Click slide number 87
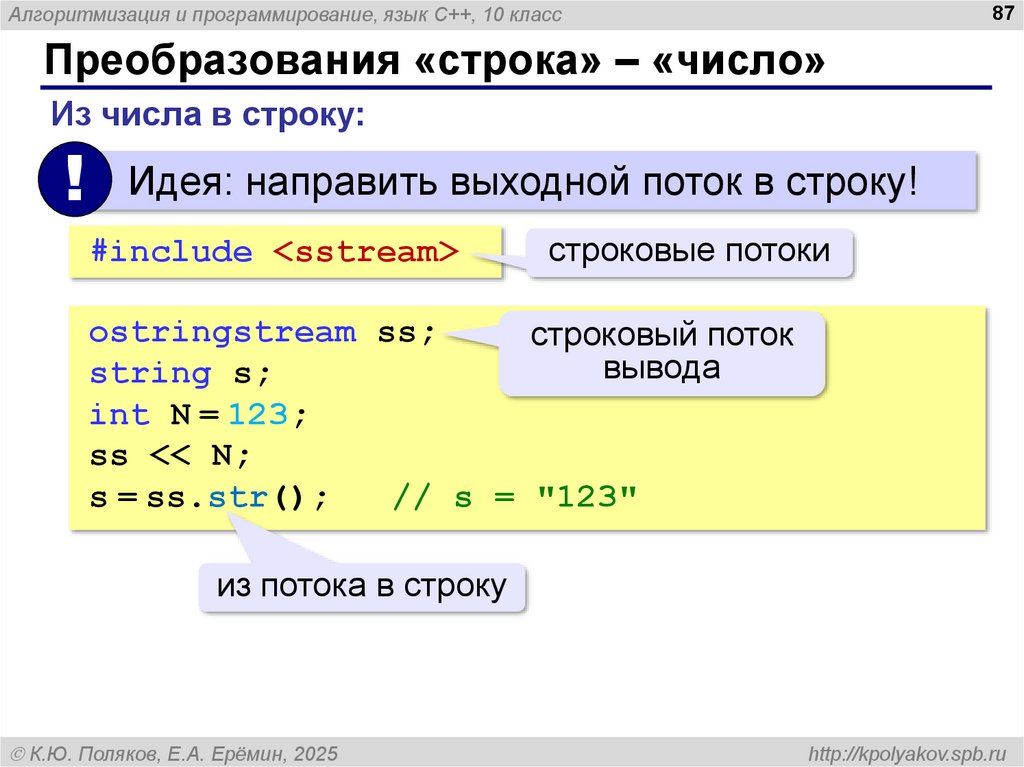The width and height of the screenshot is (1024, 767). click(x=1002, y=13)
